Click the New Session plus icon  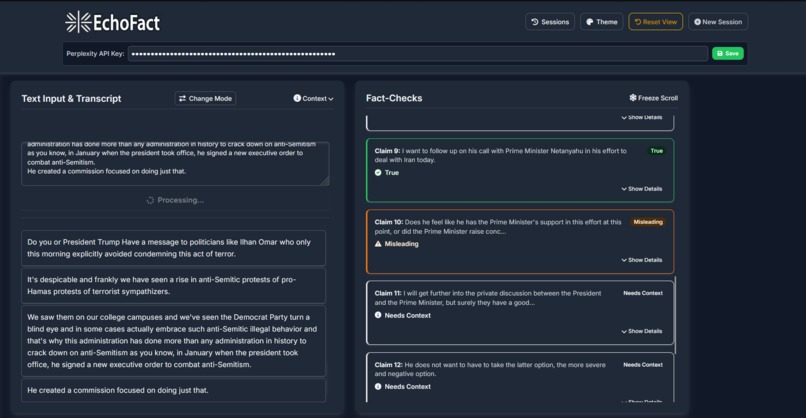[698, 22]
